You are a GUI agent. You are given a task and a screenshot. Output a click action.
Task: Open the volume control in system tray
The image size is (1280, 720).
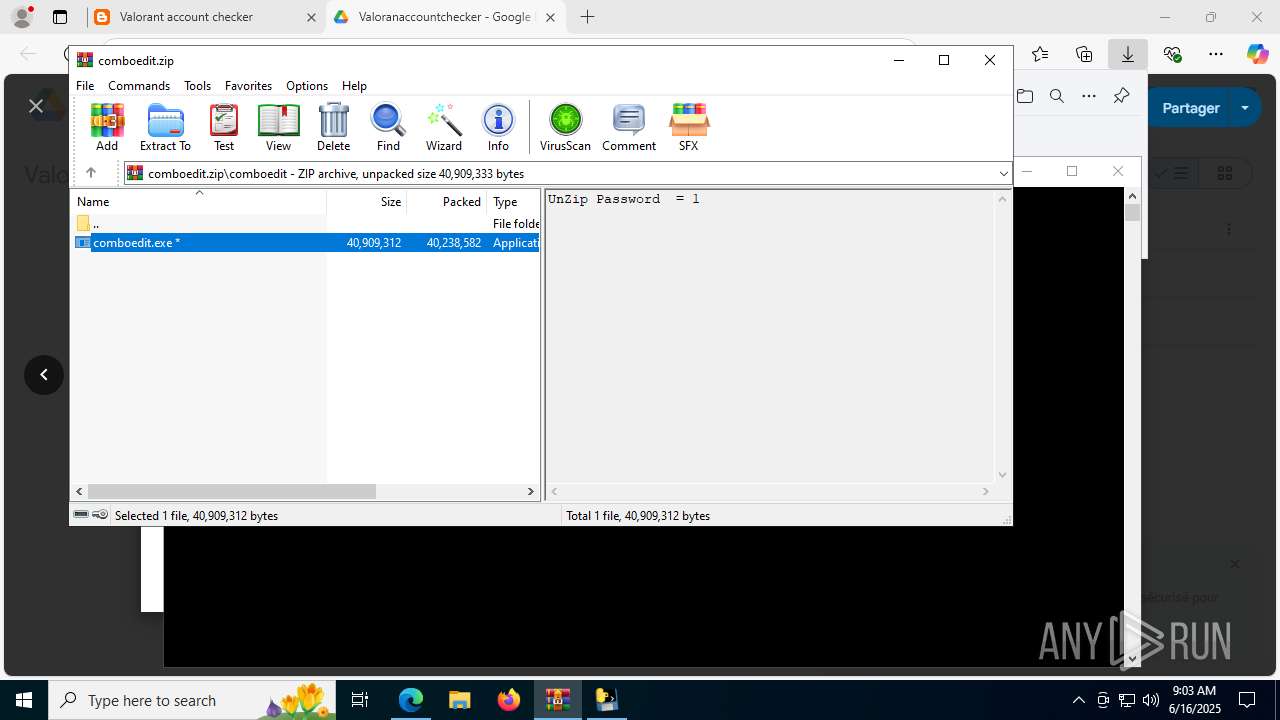pyautogui.click(x=1150, y=700)
